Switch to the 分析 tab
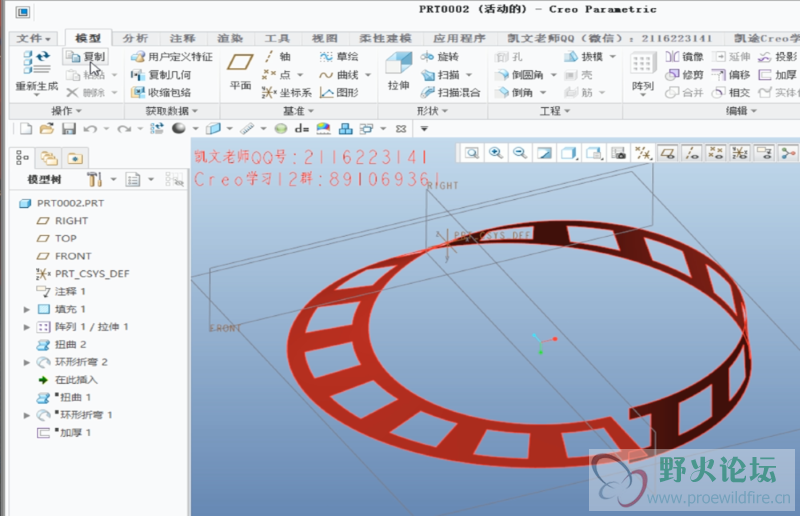 [135, 38]
